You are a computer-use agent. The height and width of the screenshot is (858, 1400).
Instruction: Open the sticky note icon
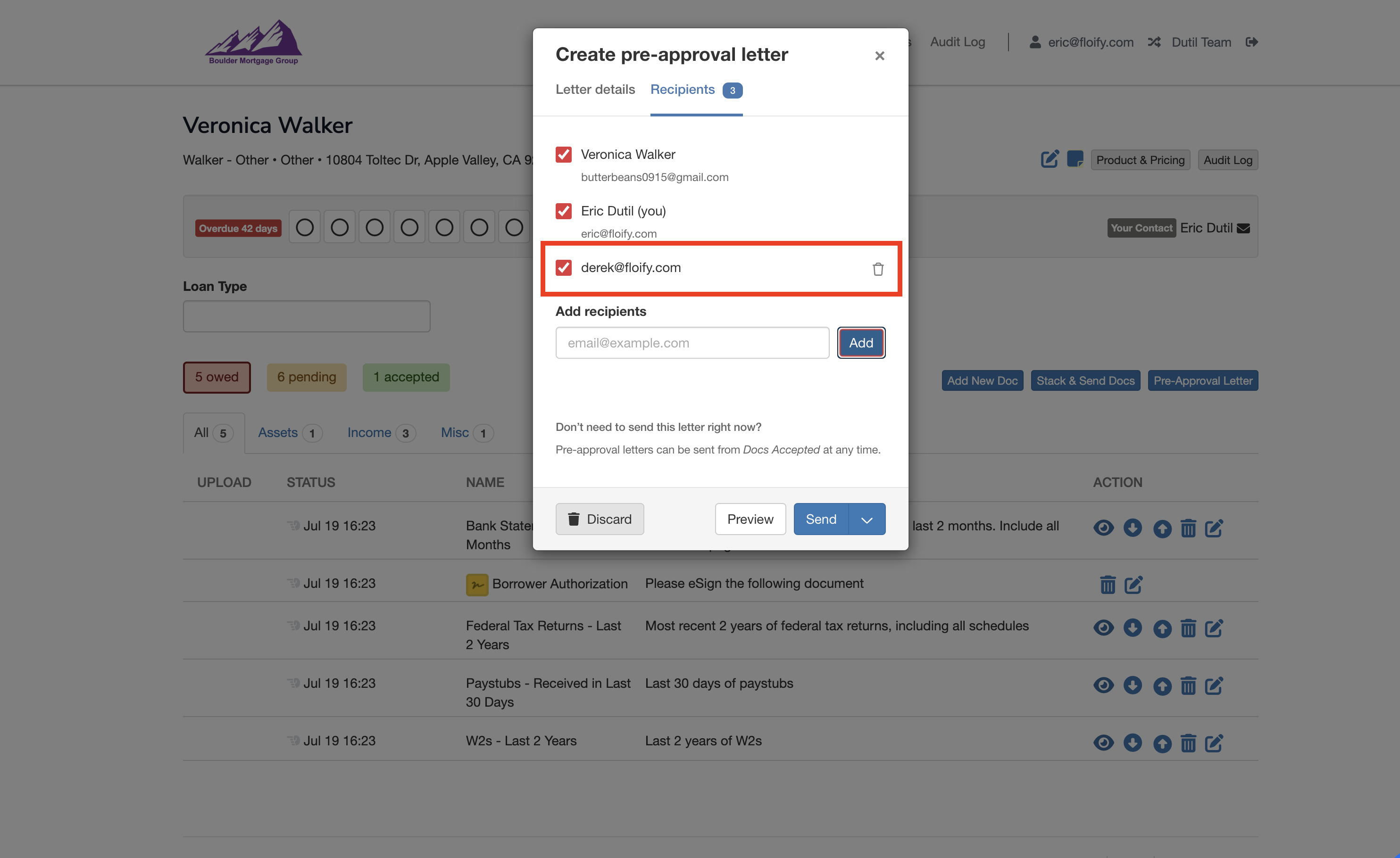click(x=1075, y=159)
